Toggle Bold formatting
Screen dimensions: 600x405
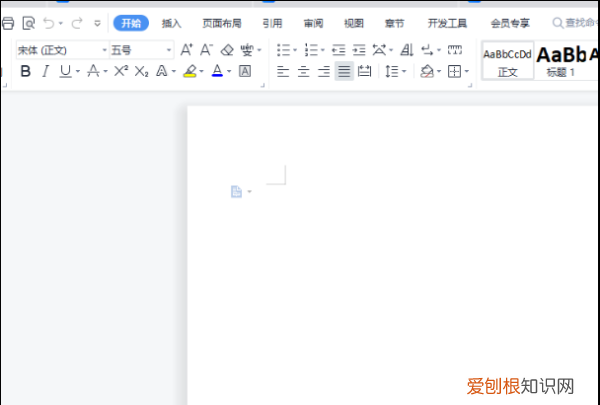(x=25, y=71)
